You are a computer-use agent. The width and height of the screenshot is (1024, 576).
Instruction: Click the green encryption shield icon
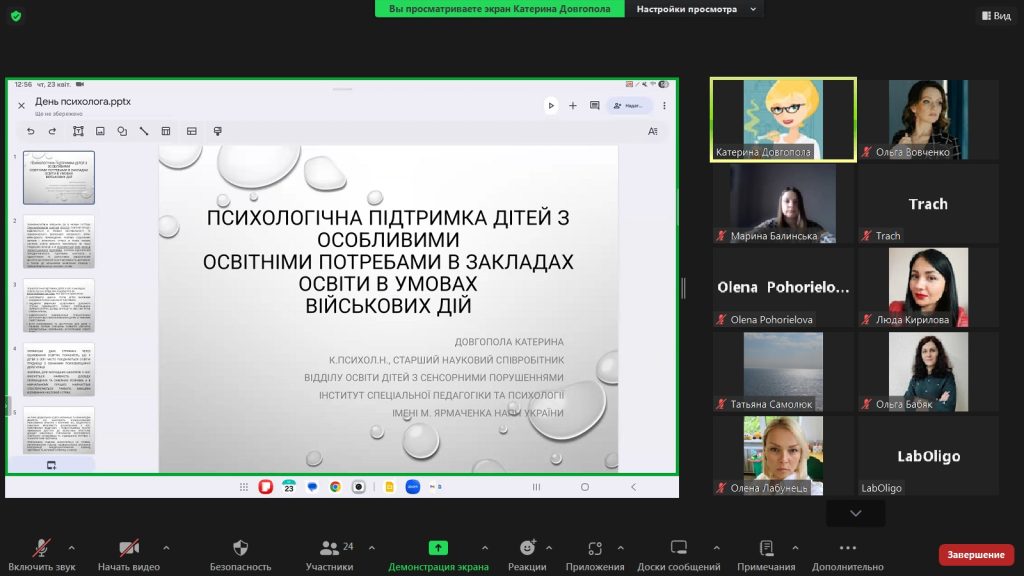point(15,15)
